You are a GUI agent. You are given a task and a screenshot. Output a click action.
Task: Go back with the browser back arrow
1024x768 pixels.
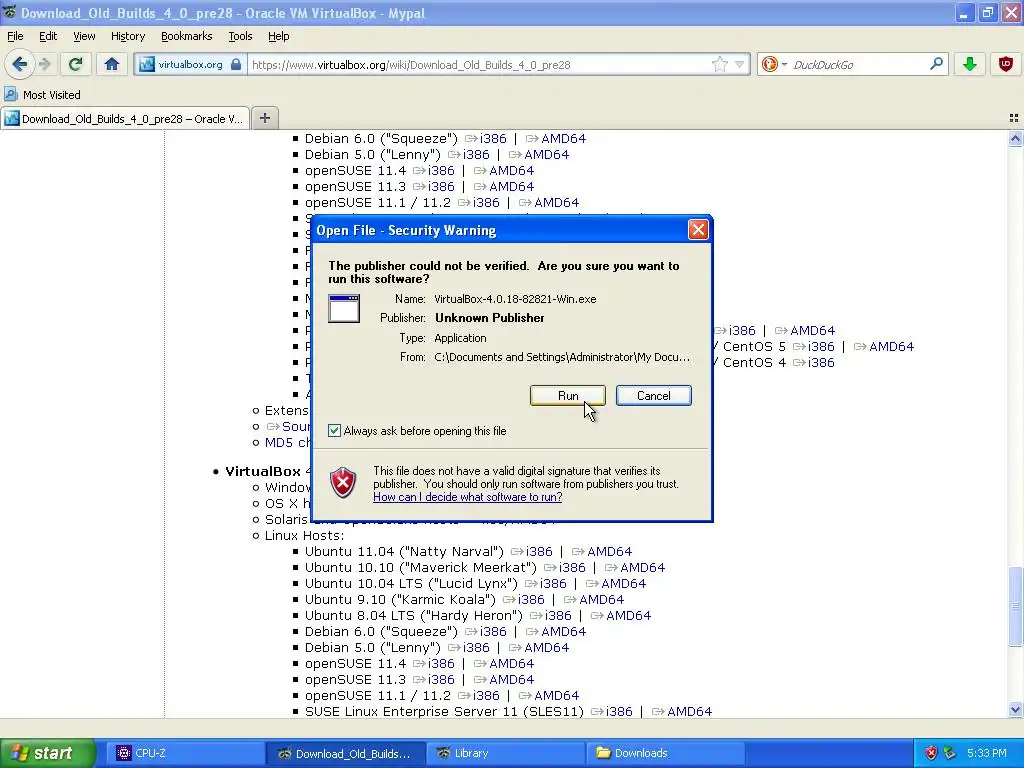coord(19,64)
